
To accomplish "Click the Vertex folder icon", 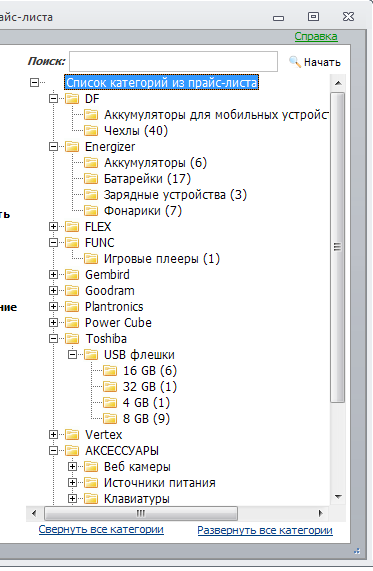I will point(72,435).
